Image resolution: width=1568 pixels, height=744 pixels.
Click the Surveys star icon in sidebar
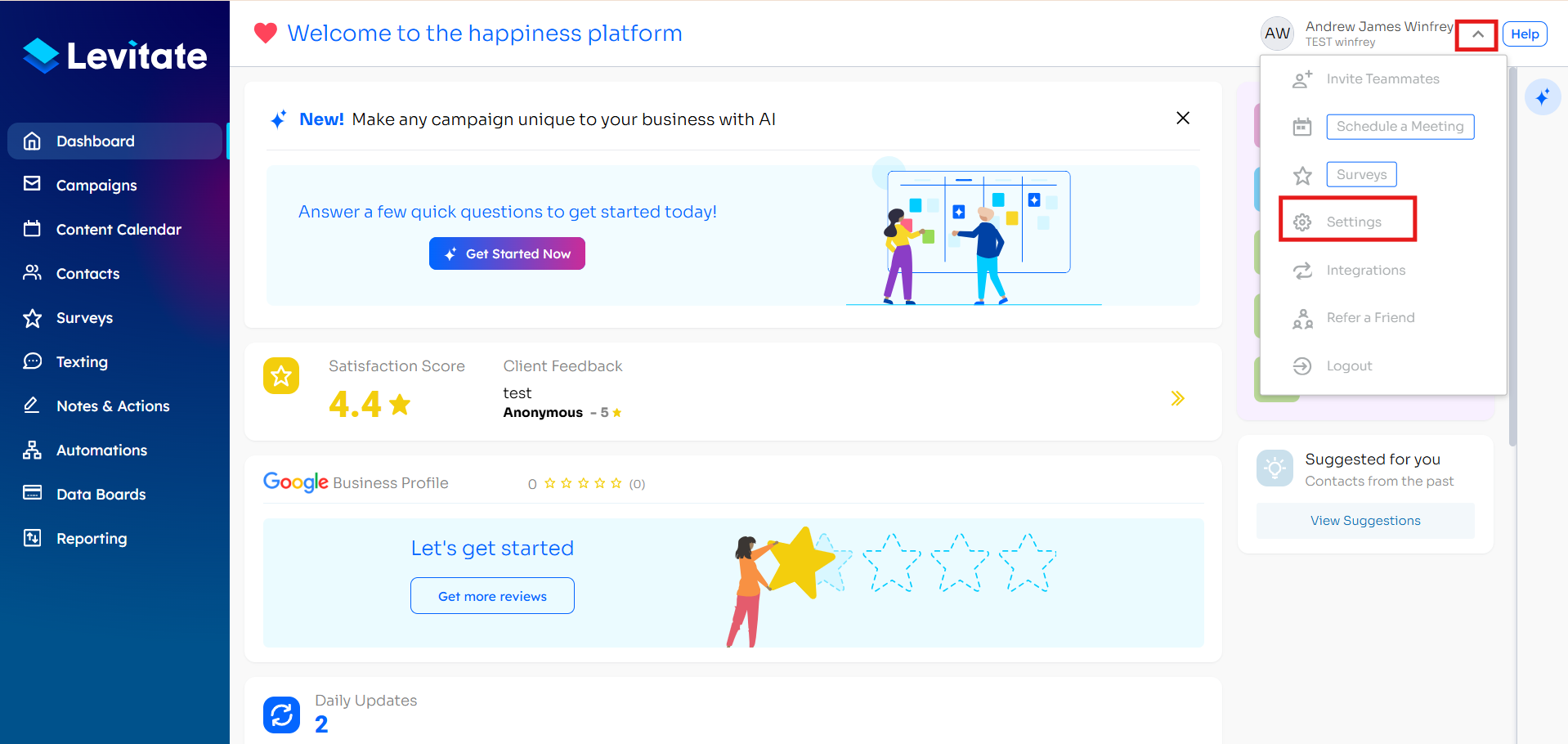point(32,318)
